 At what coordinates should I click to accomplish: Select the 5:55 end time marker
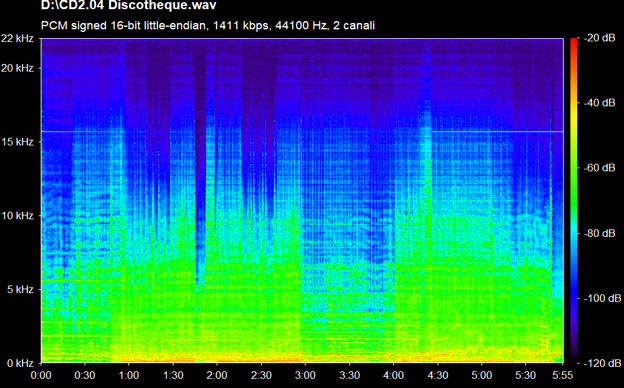point(563,375)
